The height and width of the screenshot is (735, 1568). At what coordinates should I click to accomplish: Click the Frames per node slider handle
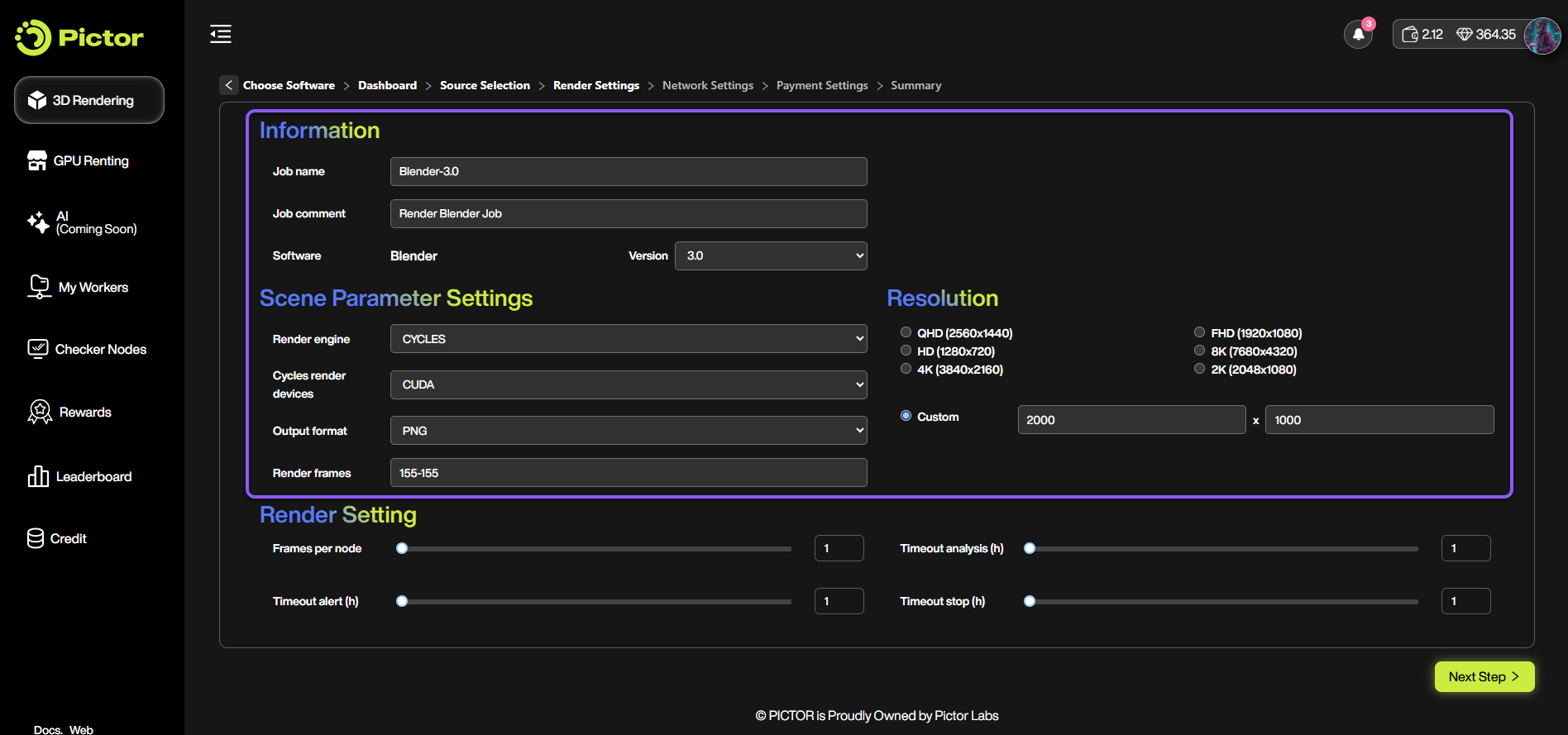point(402,548)
